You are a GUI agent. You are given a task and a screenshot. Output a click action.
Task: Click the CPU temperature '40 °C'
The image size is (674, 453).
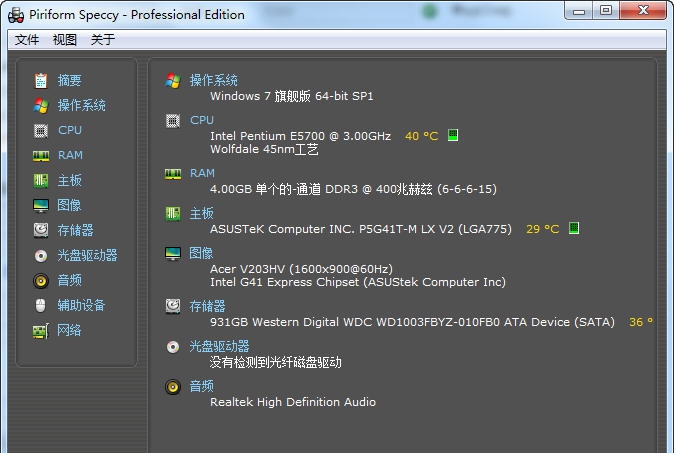pyautogui.click(x=422, y=136)
